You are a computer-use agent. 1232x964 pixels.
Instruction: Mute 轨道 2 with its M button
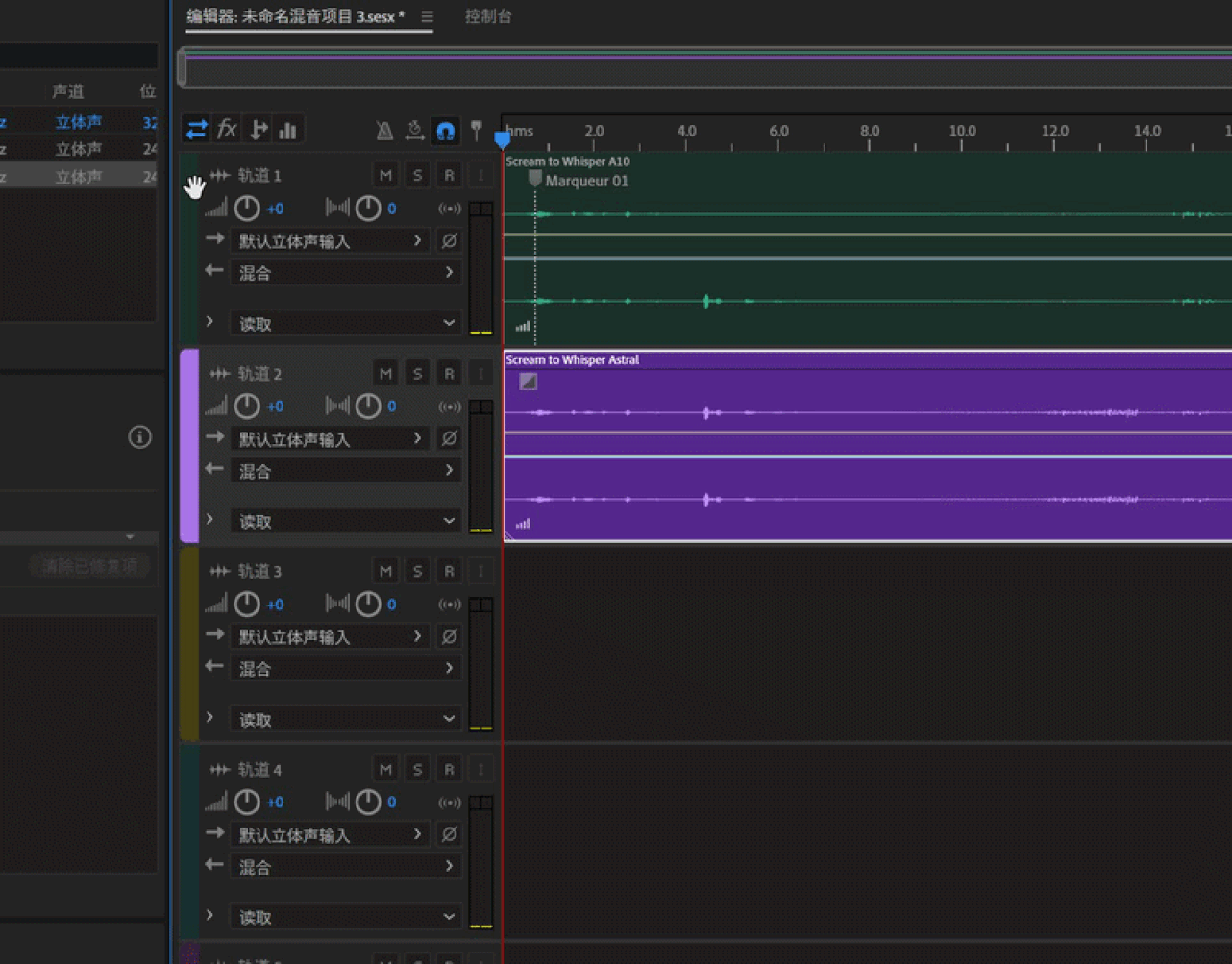click(385, 373)
